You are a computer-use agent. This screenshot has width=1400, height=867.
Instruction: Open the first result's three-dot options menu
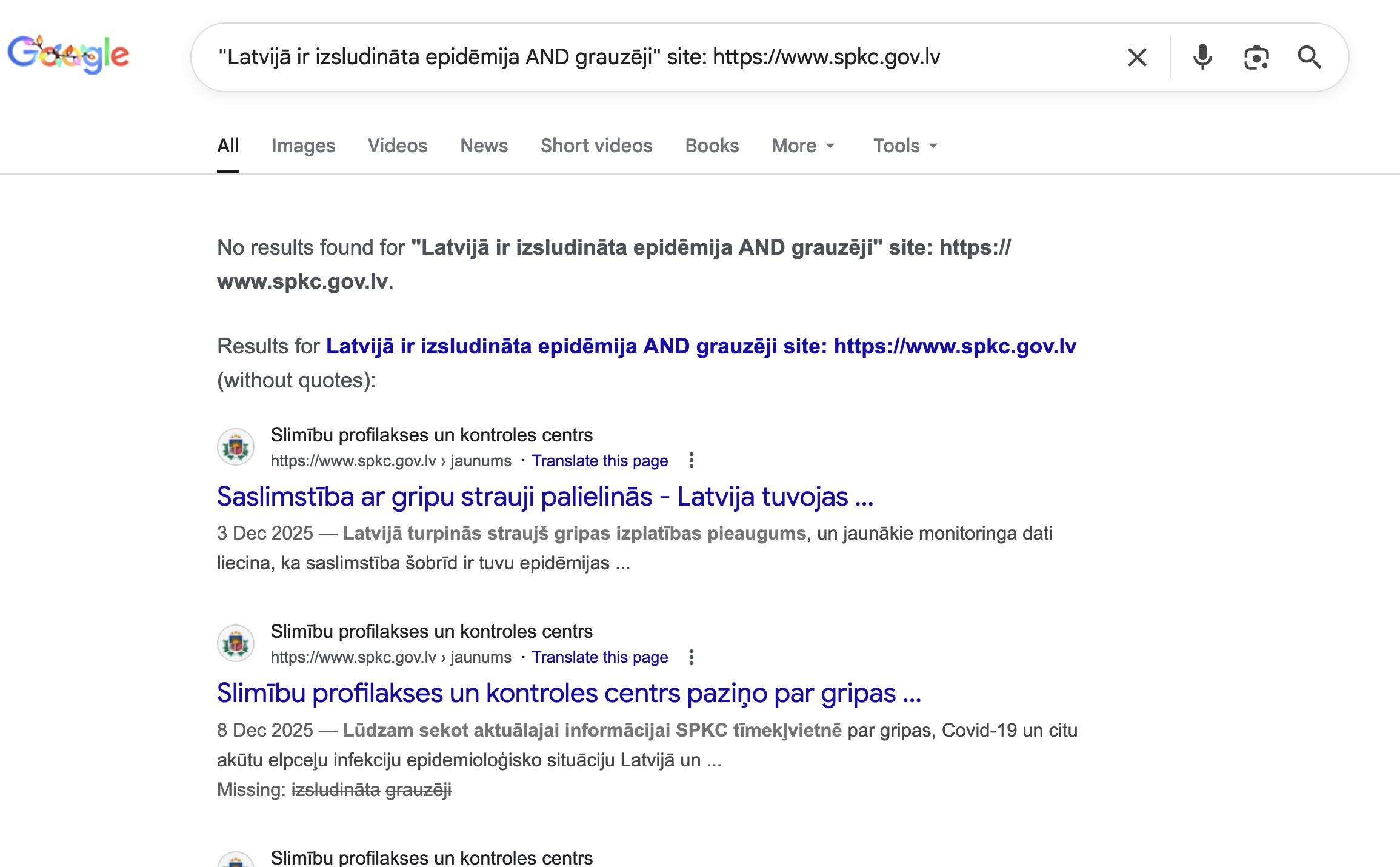point(691,461)
